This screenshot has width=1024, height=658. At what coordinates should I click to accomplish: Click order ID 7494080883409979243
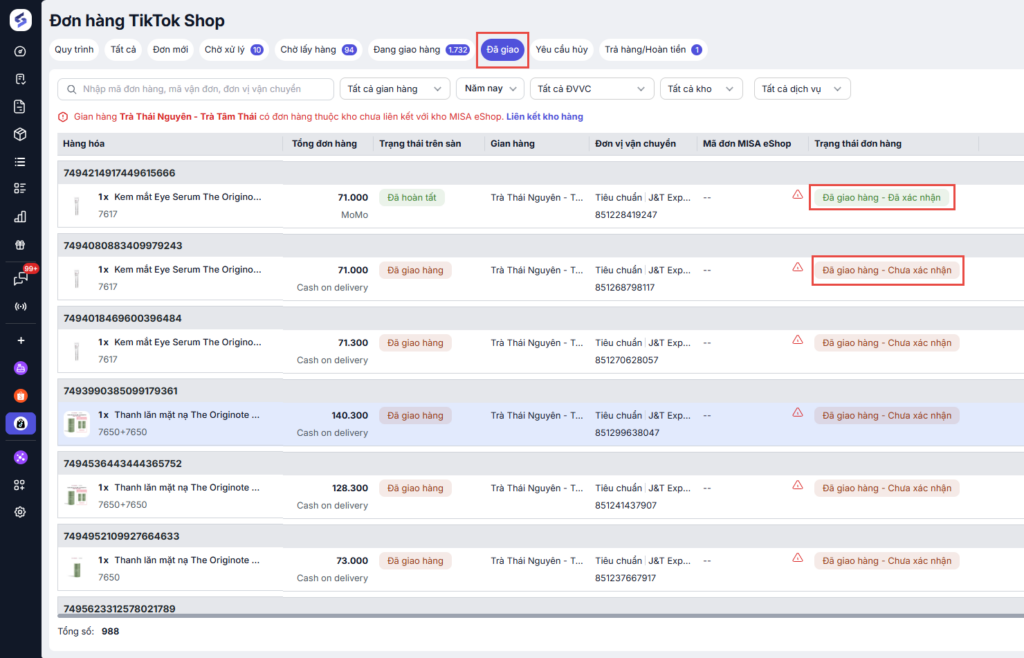pyautogui.click(x=123, y=245)
